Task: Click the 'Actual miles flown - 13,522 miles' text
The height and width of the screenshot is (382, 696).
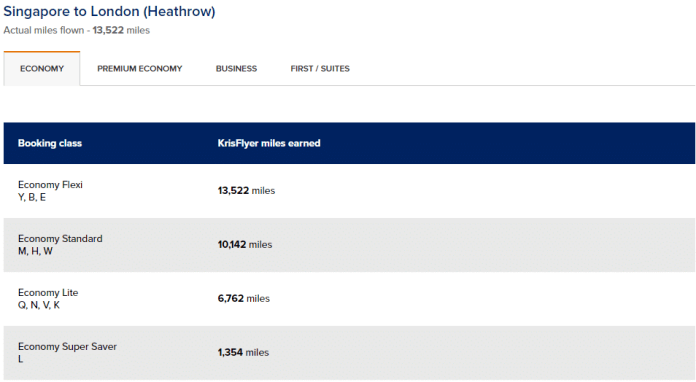Action: click(77, 30)
